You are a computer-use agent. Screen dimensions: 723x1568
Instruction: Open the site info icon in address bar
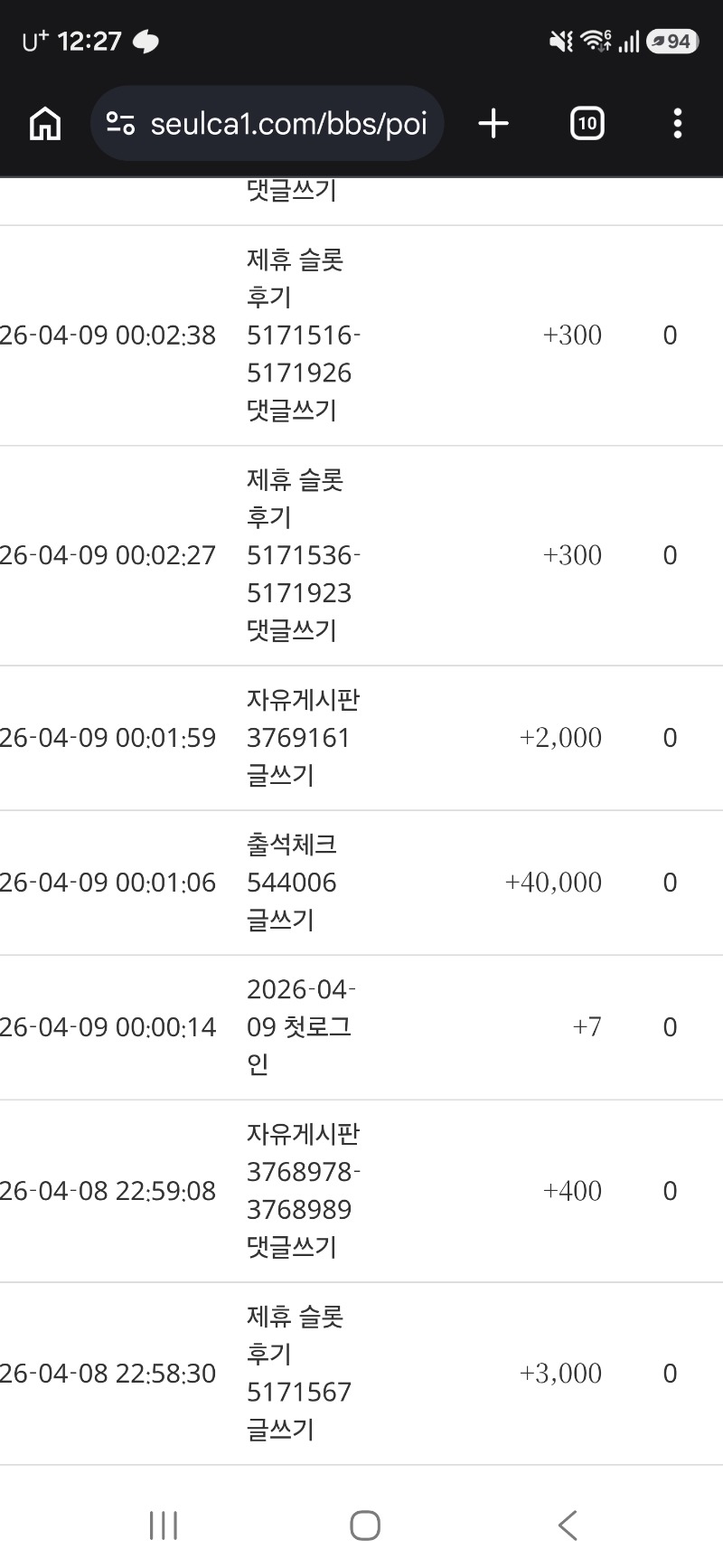tap(120, 124)
